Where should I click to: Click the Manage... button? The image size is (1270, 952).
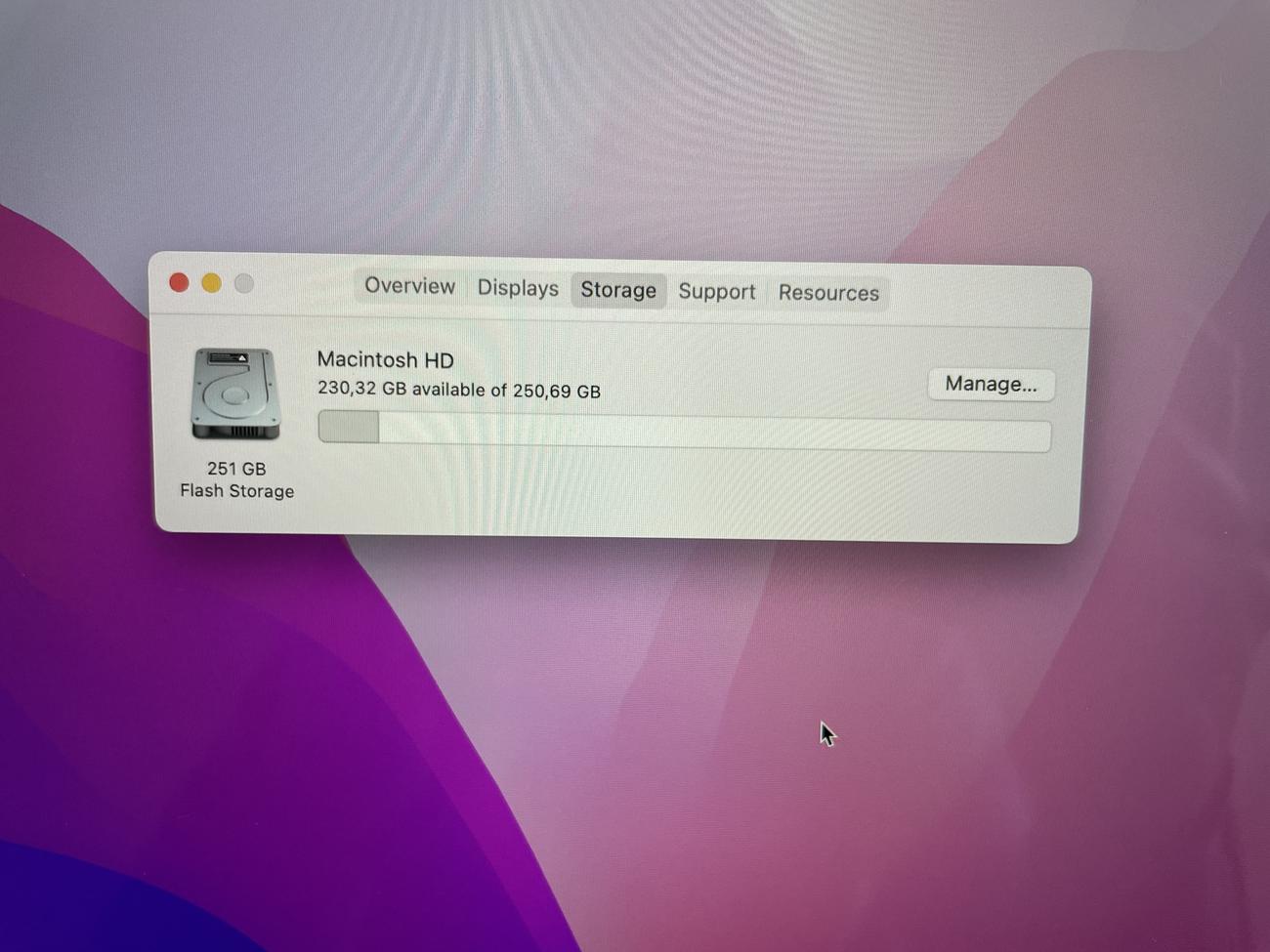point(991,384)
